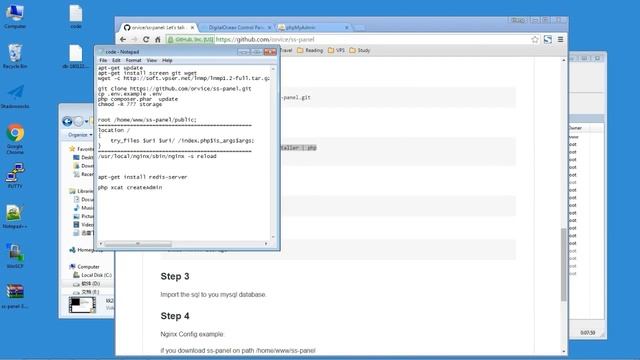Viewport: 640px width, 360px height.
Task: Click the Chrome address bar URL
Action: (265, 40)
